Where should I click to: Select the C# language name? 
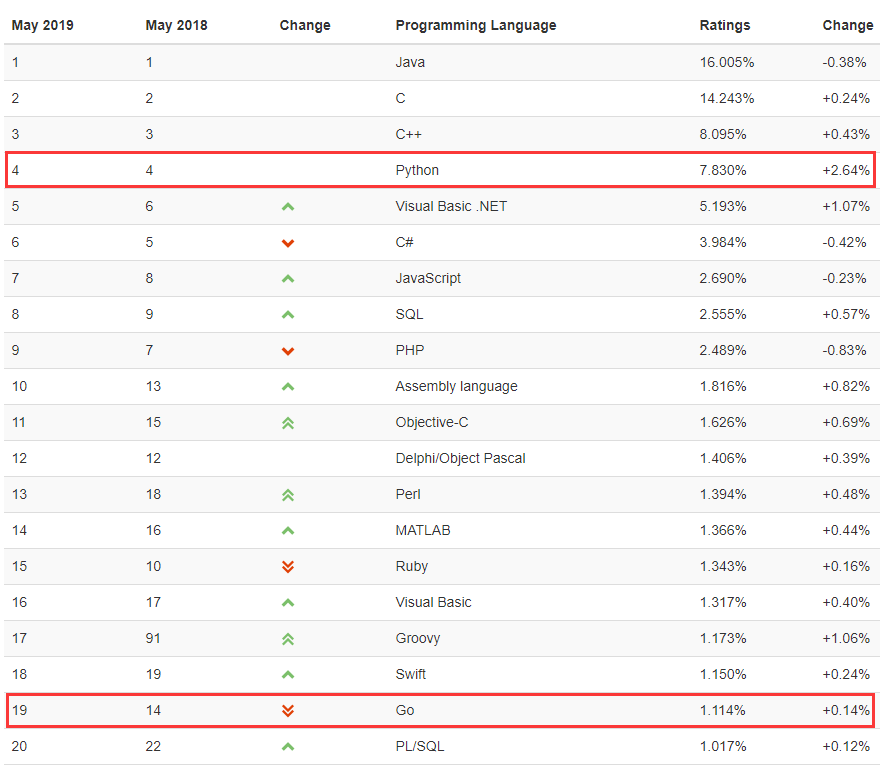405,243
